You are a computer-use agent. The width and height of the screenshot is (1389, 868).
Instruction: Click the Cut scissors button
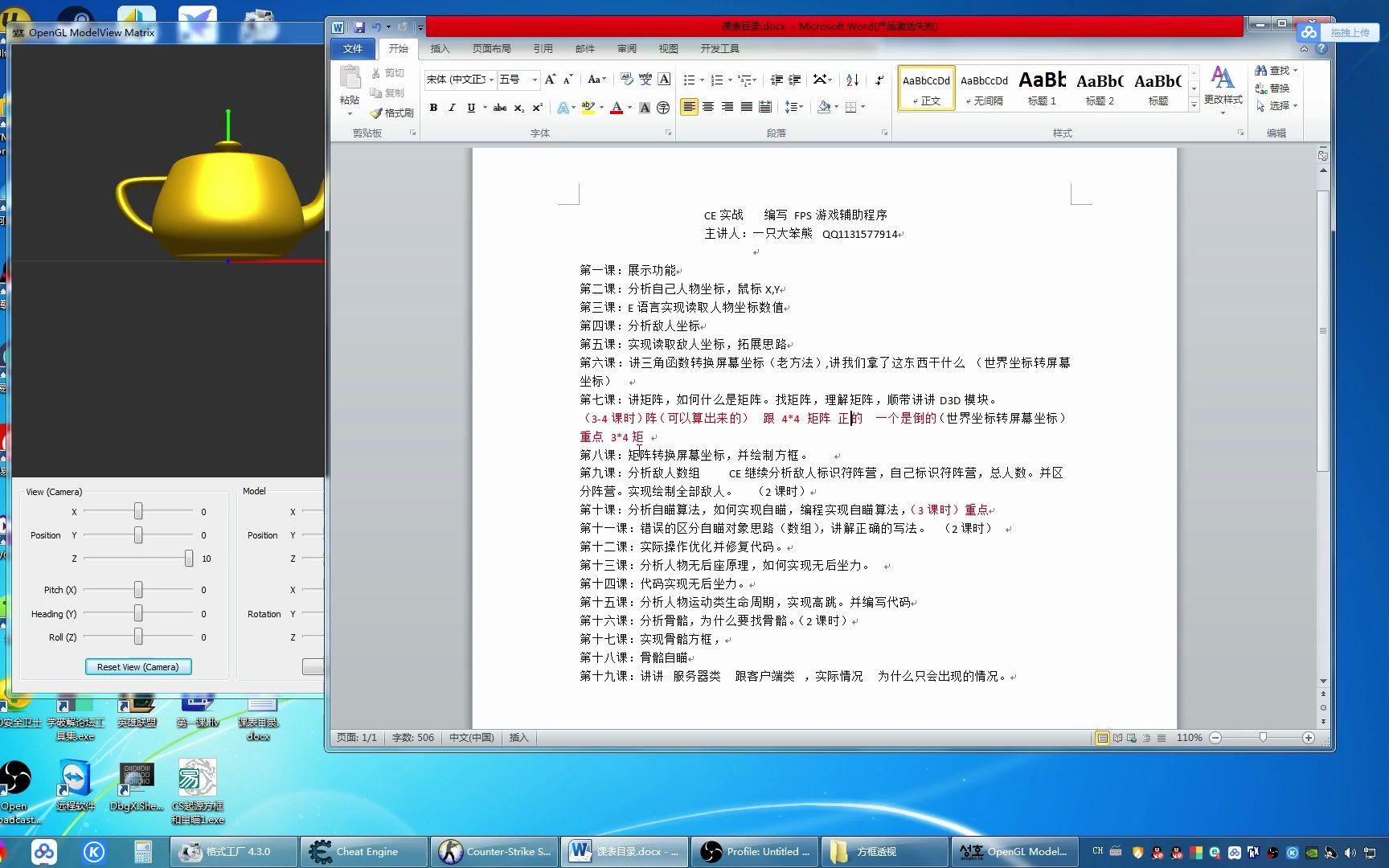[388, 73]
